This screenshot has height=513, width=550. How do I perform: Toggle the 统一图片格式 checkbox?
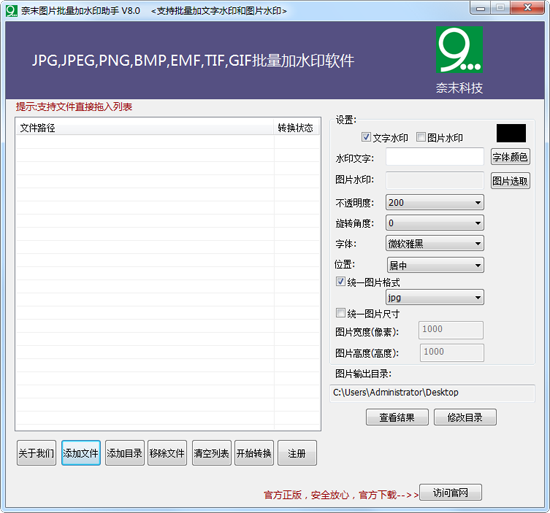coord(341,281)
